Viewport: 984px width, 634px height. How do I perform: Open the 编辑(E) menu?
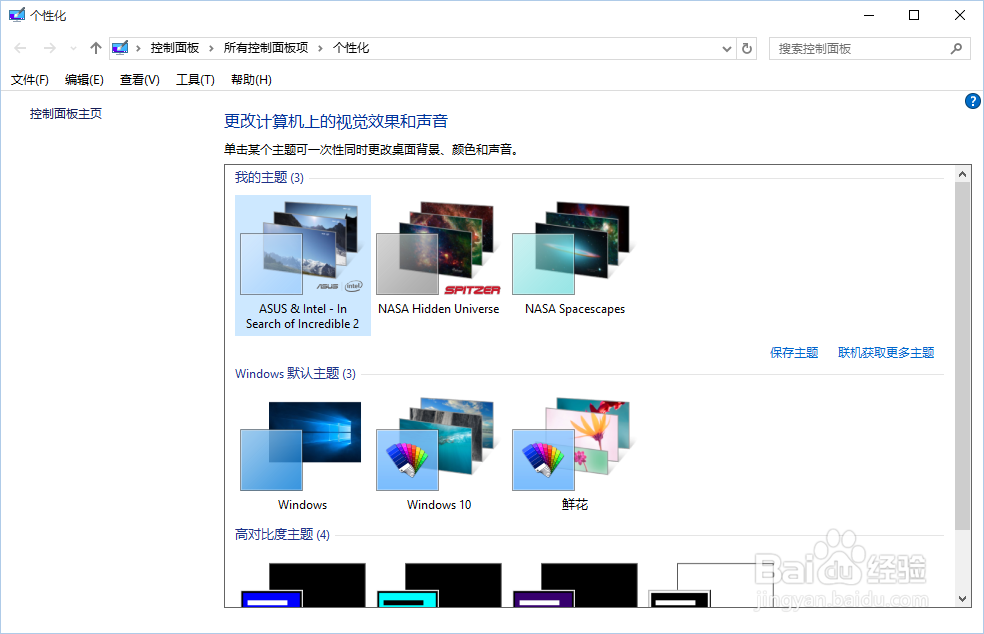[x=84, y=80]
